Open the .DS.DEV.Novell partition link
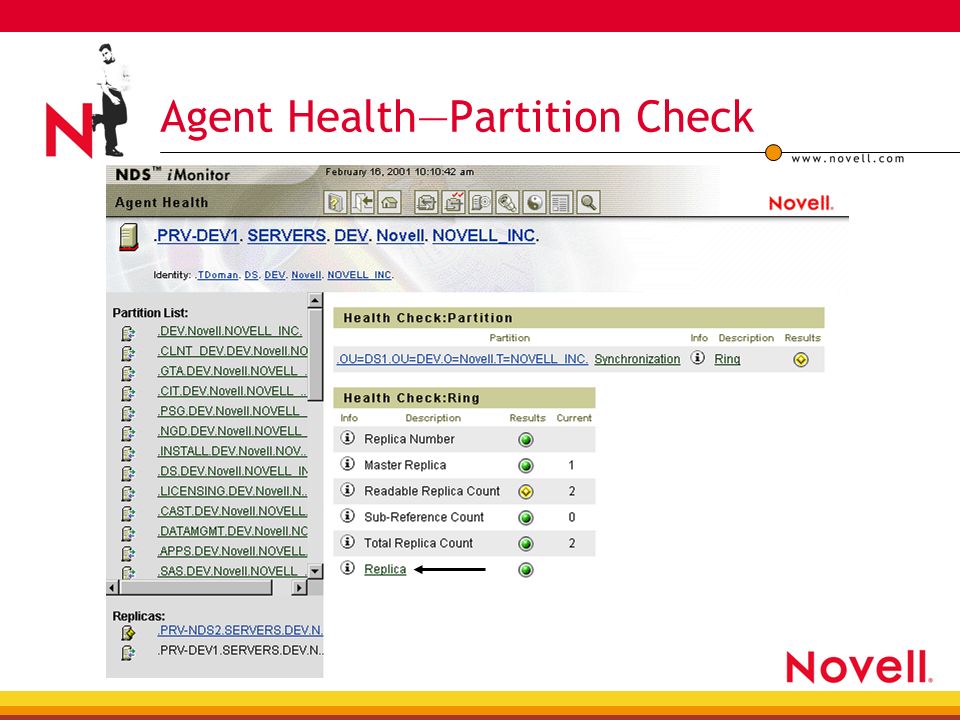This screenshot has width=960, height=720. click(x=232, y=471)
